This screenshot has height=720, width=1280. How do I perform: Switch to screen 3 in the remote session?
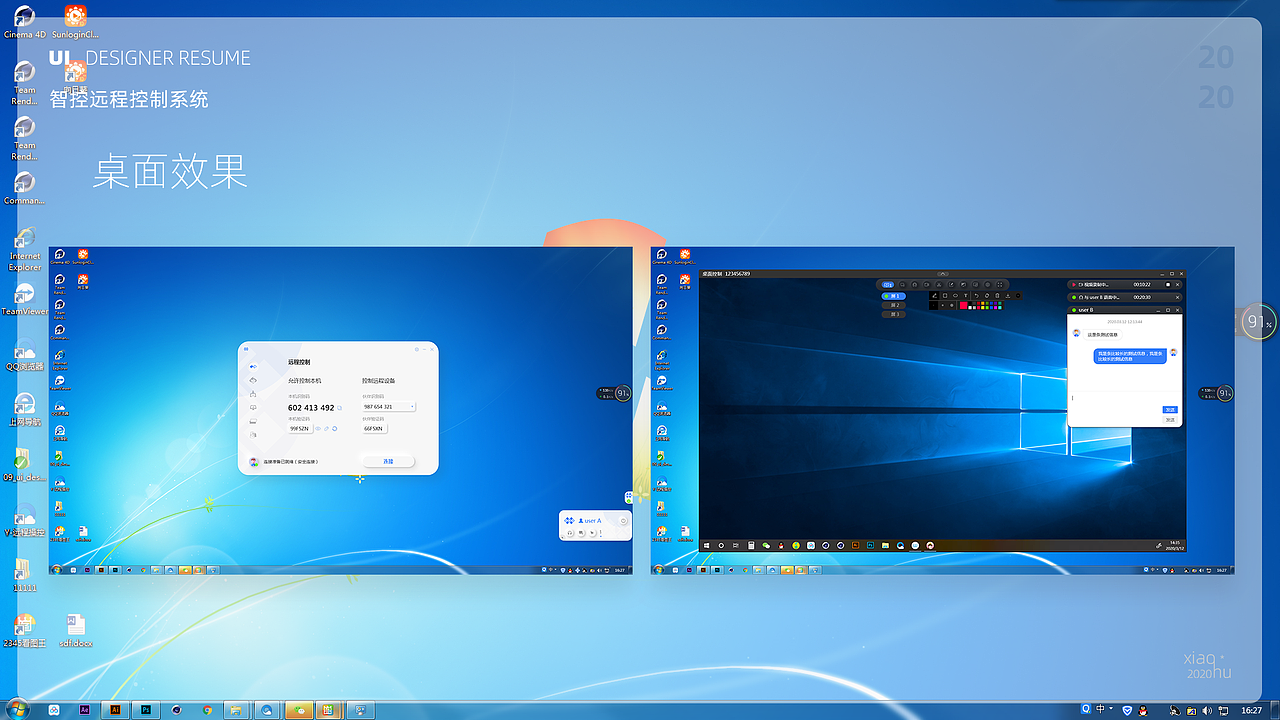click(893, 314)
